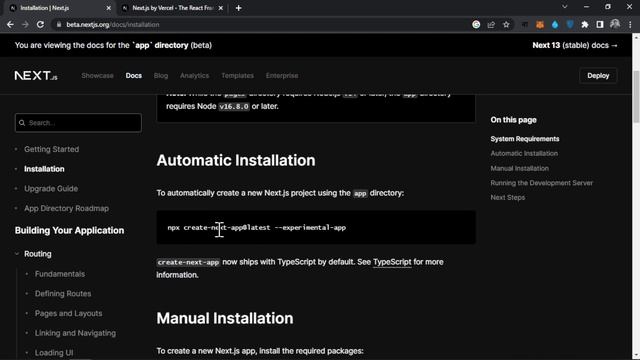The image size is (640, 360).
Task: Open Linking and Navigating in sidebar
Action: [x=75, y=333]
